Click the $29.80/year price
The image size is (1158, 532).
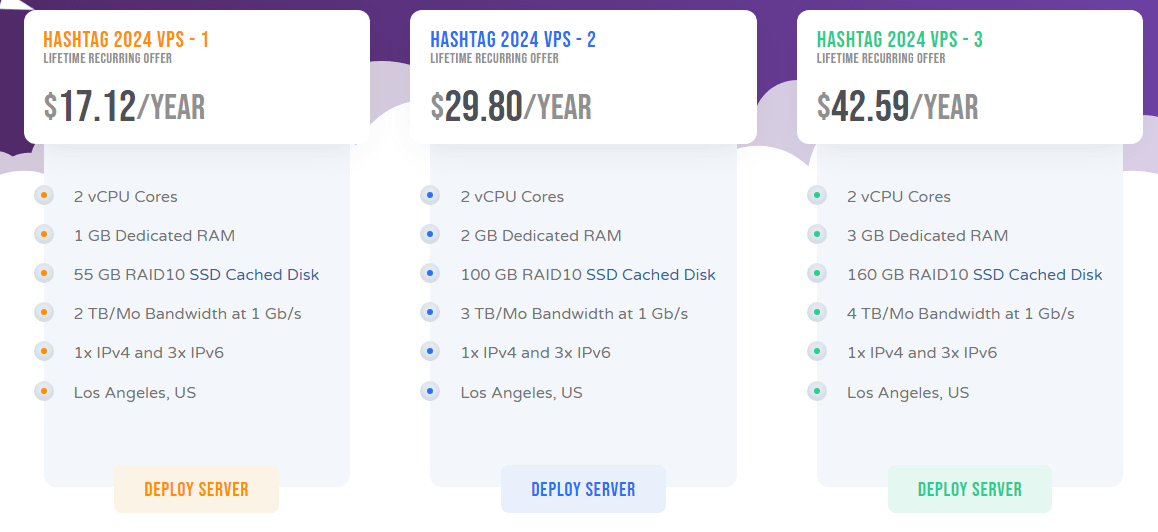[511, 106]
